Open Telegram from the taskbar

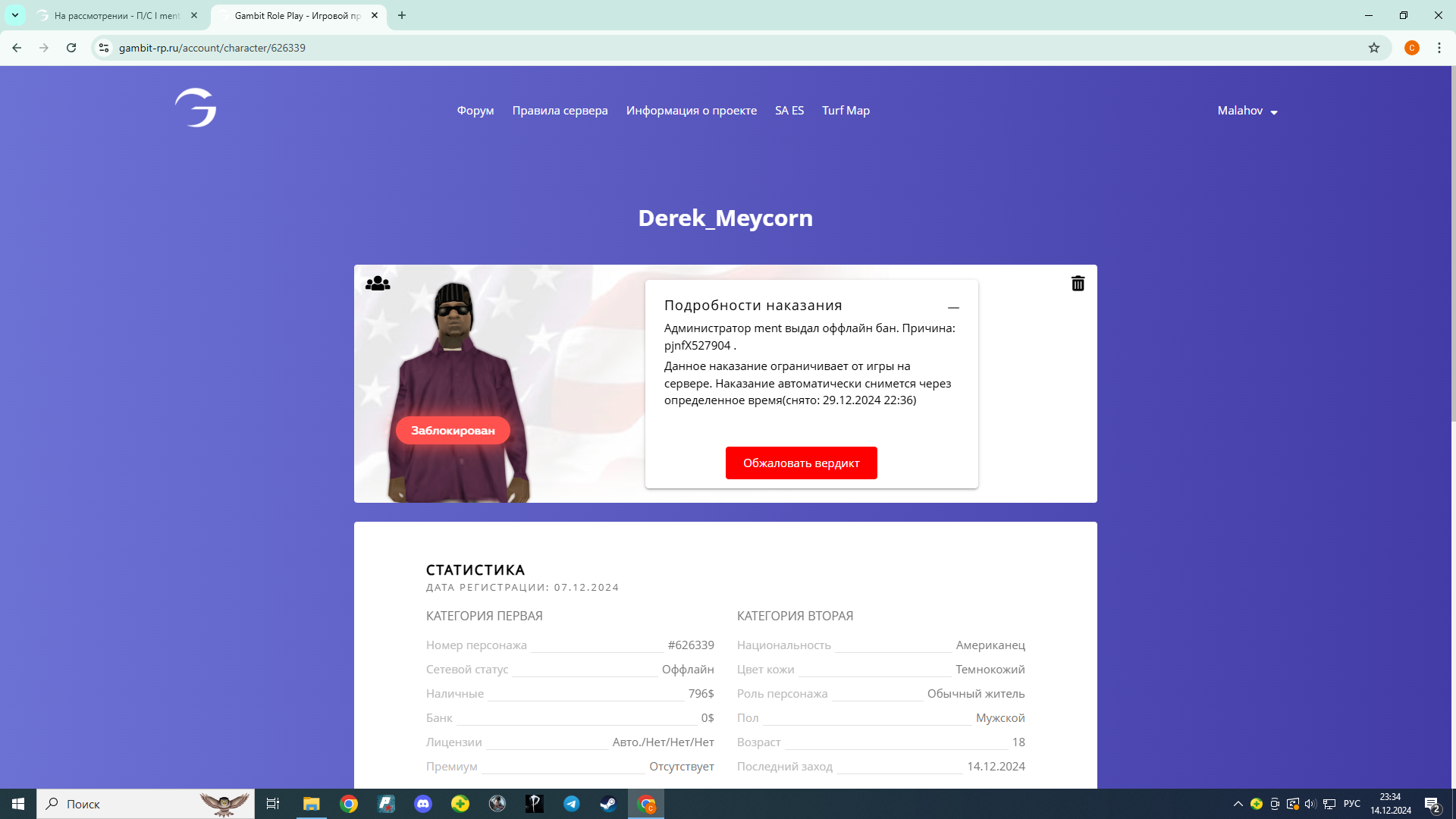coord(572,804)
